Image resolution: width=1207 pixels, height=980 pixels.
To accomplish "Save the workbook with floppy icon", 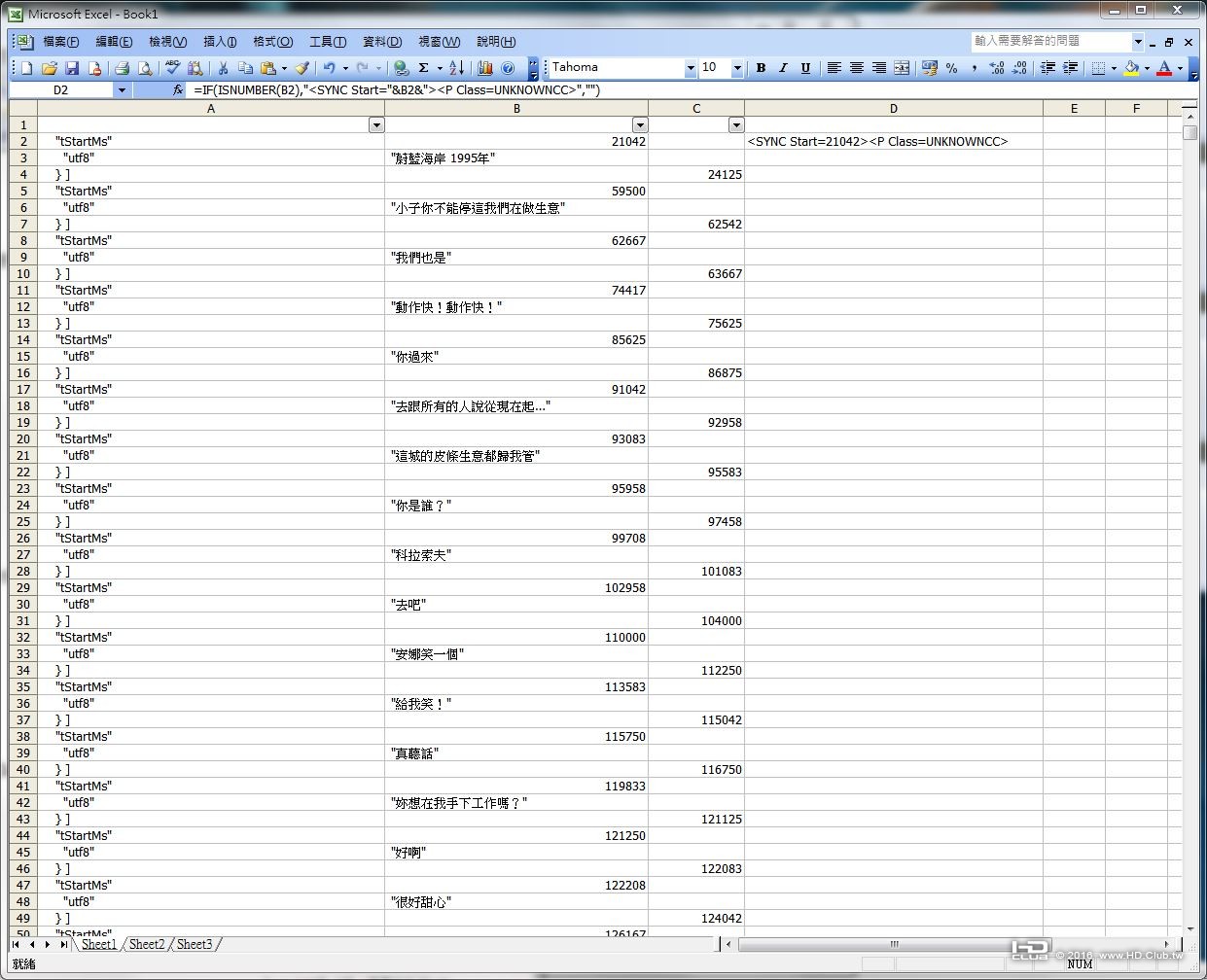I will pyautogui.click(x=72, y=68).
